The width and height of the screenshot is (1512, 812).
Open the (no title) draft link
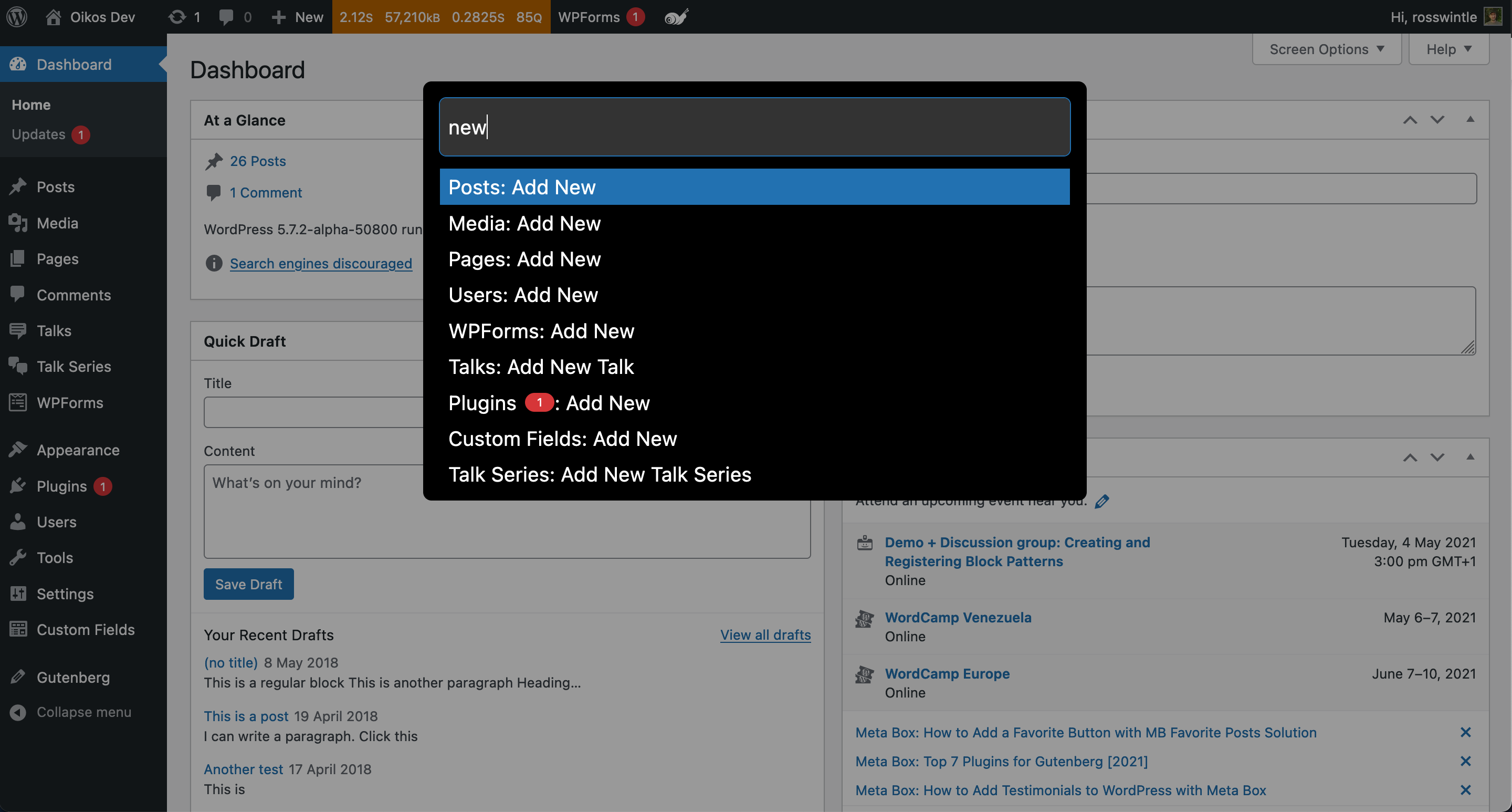[230, 662]
